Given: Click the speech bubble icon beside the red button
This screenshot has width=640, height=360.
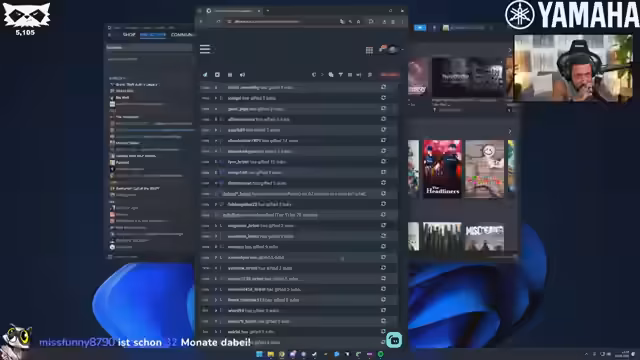Looking at the screenshot, I should [x=369, y=75].
